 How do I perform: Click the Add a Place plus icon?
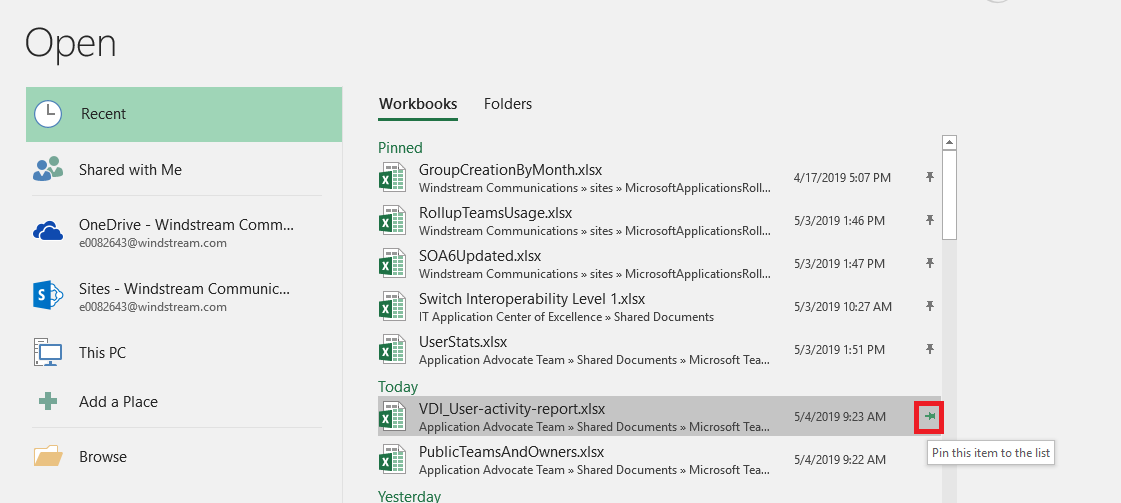(x=48, y=402)
